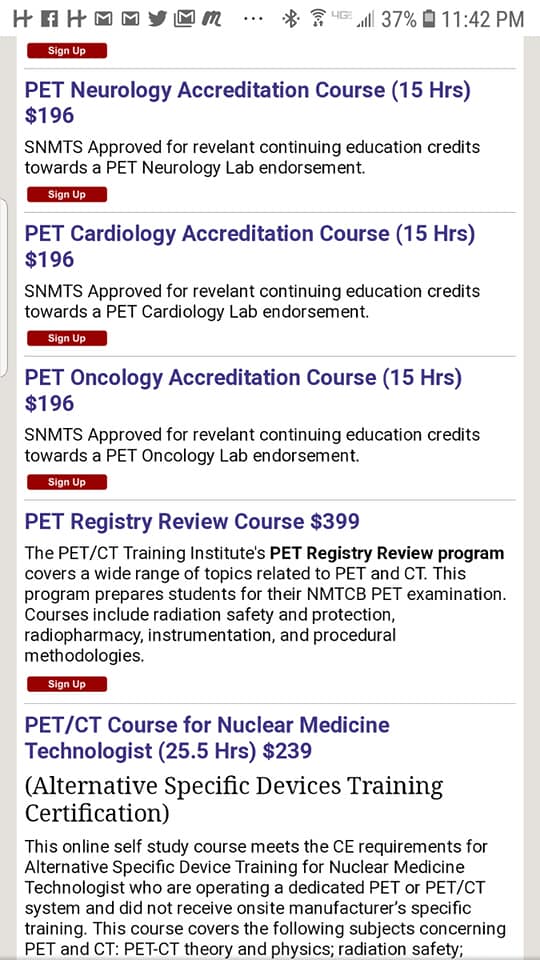Tap the cursive m notification icon
The image size is (540, 960).
211,20
